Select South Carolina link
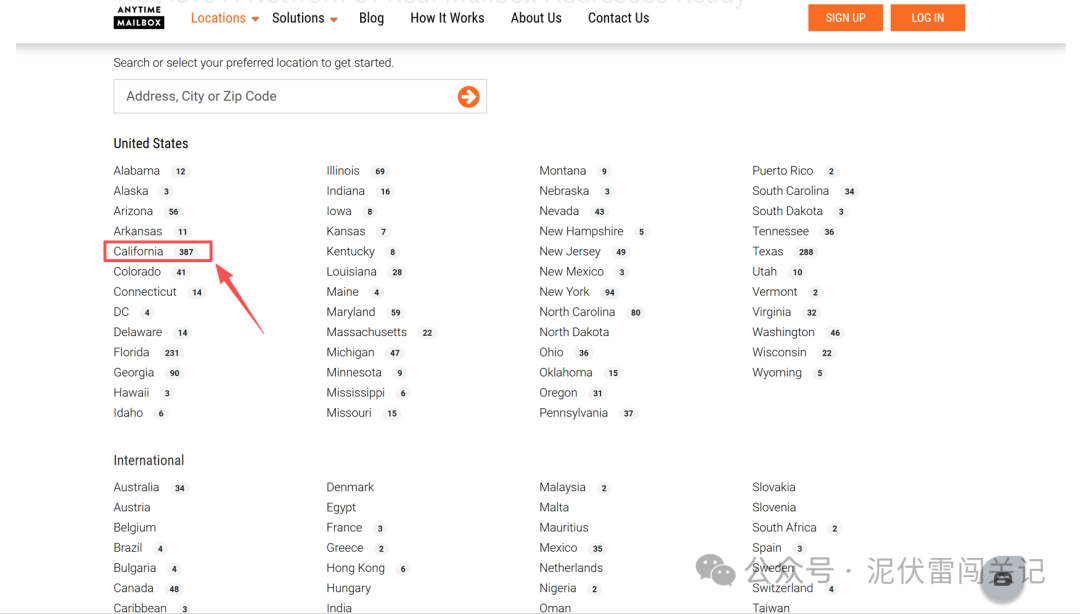1080x614 pixels. pyautogui.click(x=791, y=191)
